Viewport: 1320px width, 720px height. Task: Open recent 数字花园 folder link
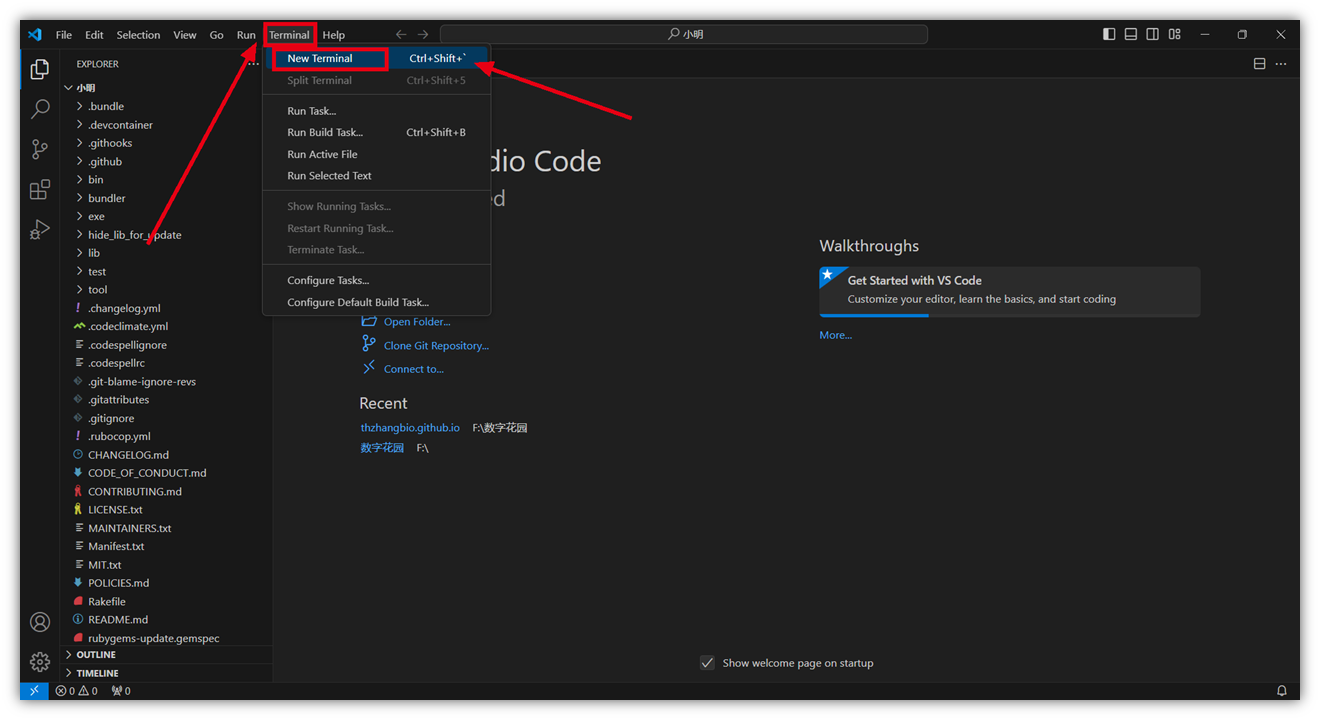(x=382, y=448)
